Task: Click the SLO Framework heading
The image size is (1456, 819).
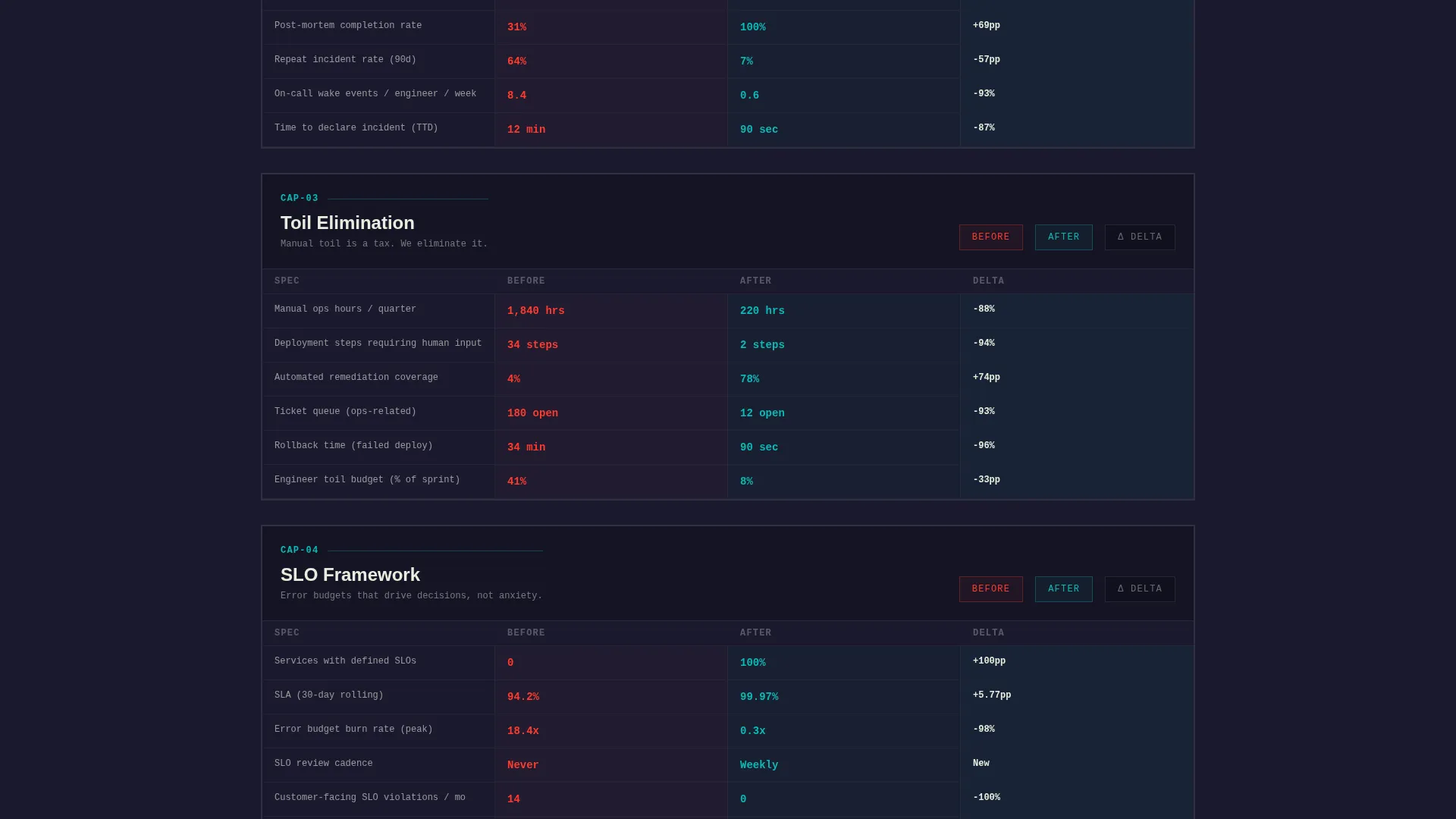Action: coord(350,575)
